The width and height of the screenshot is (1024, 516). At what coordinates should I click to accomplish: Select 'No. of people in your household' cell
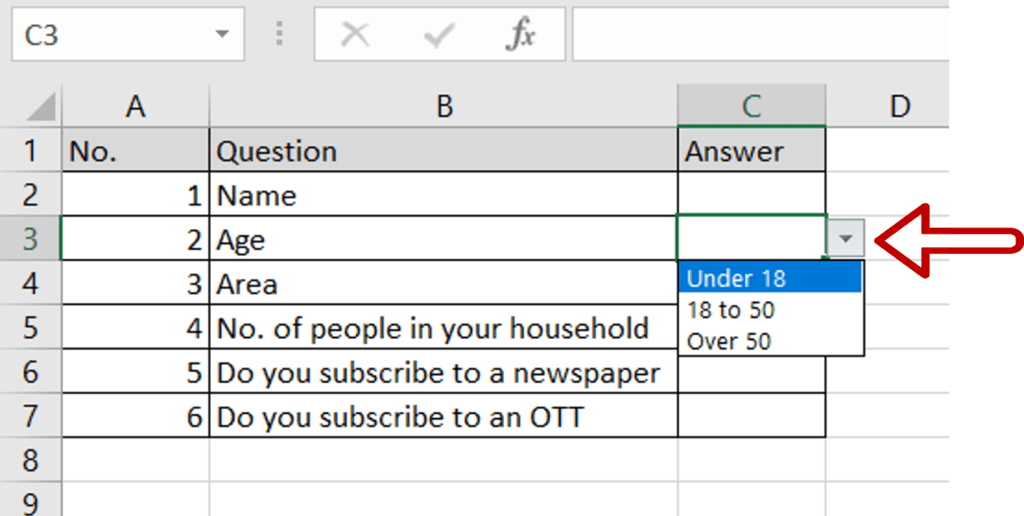click(x=443, y=327)
